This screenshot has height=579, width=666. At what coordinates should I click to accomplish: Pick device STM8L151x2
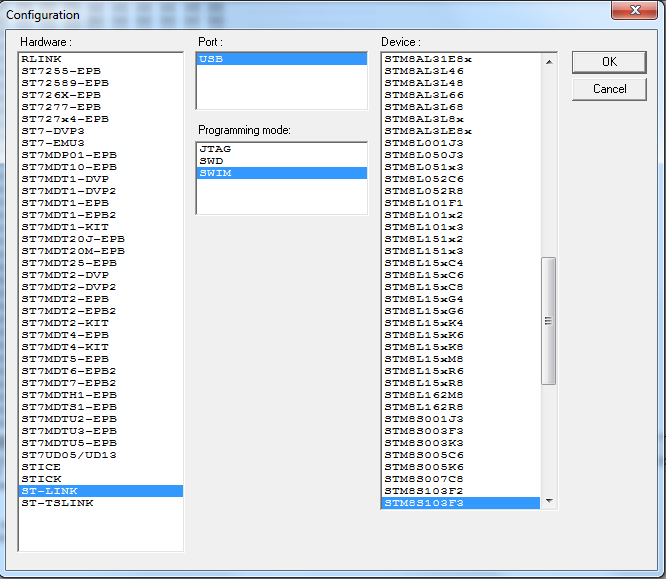[461, 239]
